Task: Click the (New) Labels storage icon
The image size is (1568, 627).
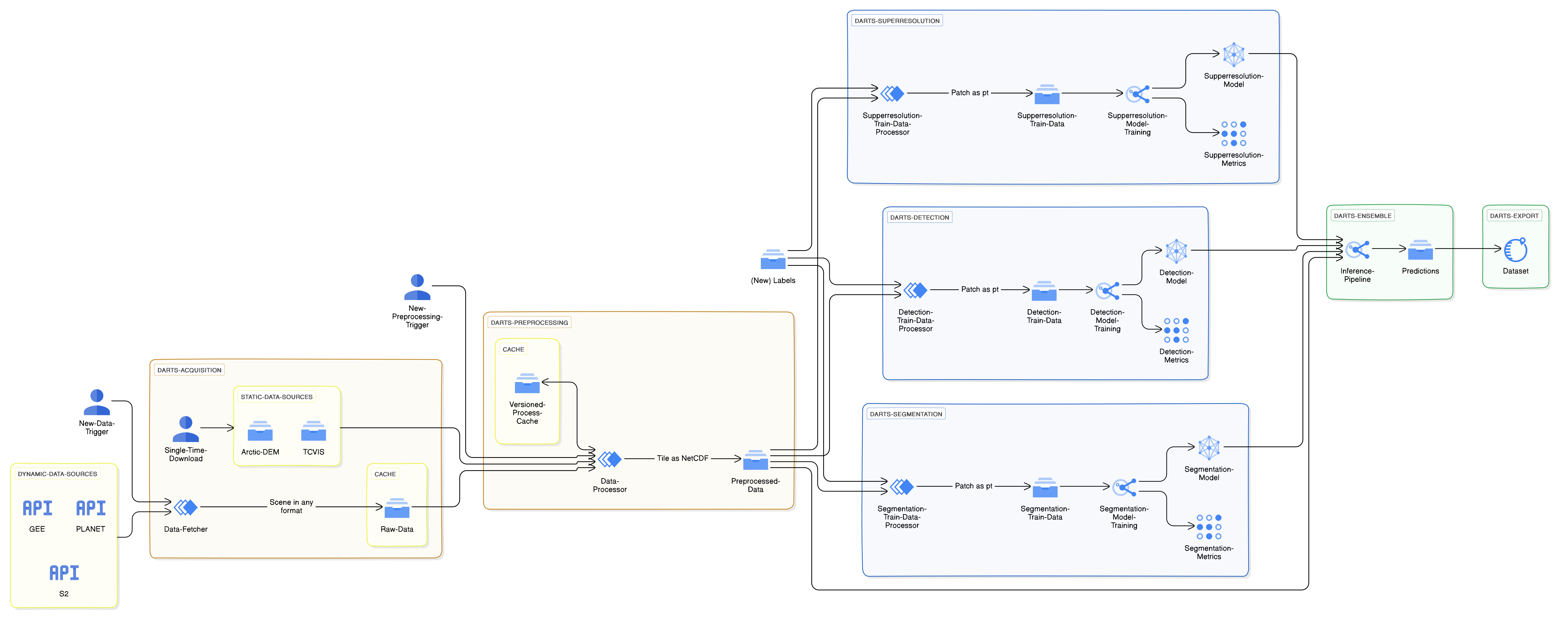Action: click(773, 259)
